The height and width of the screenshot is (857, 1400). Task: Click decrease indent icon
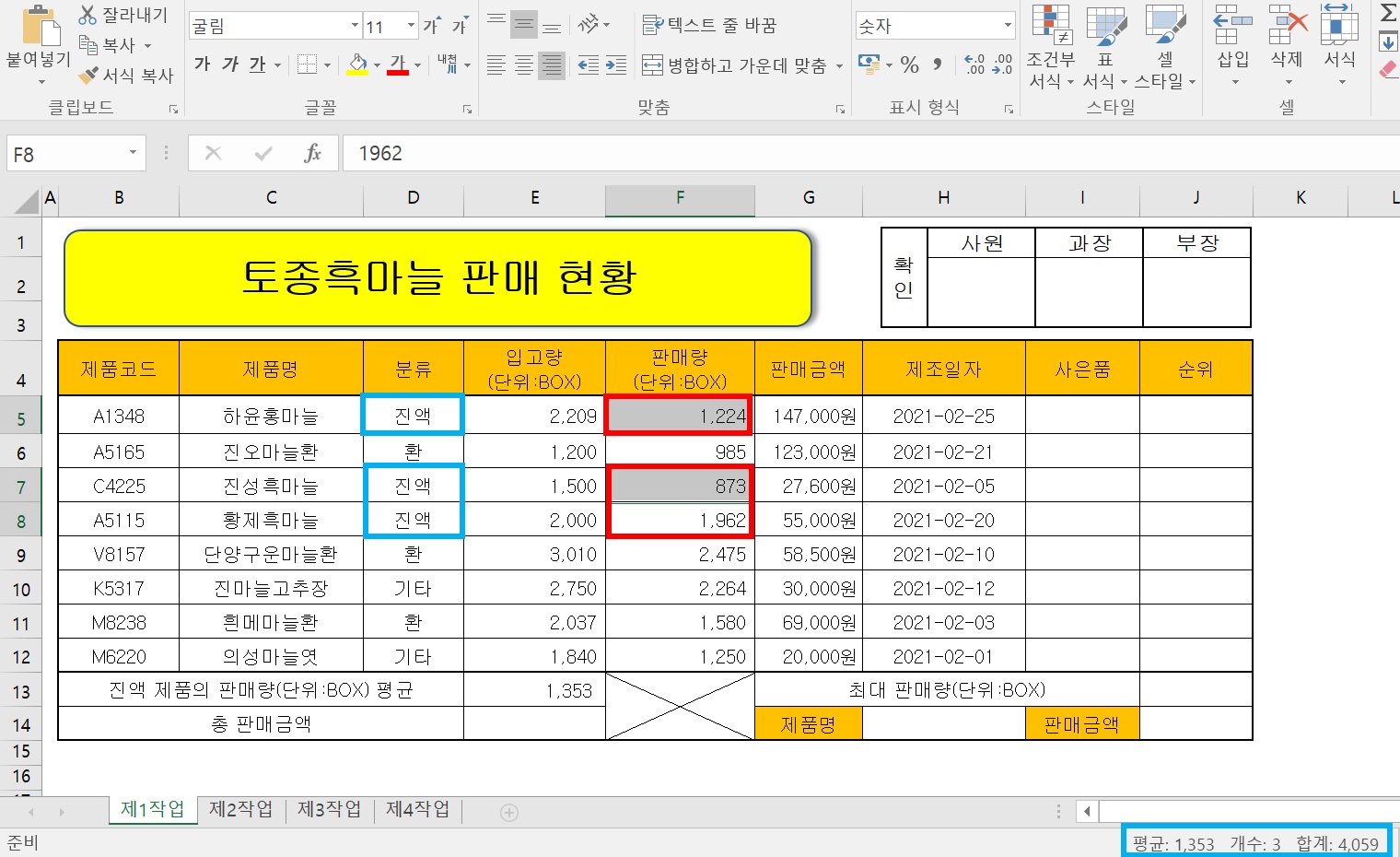[588, 64]
